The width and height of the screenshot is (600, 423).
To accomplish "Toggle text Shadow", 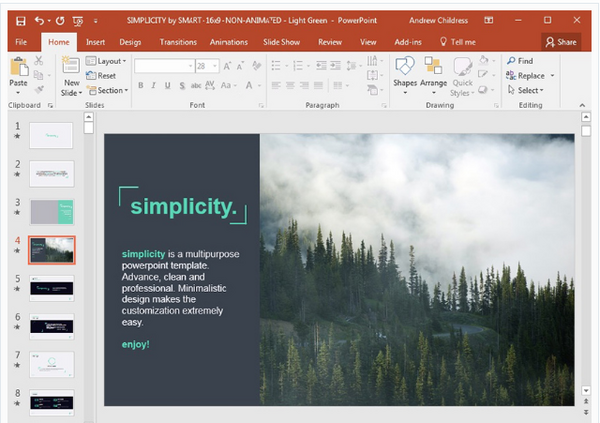I will (x=182, y=85).
